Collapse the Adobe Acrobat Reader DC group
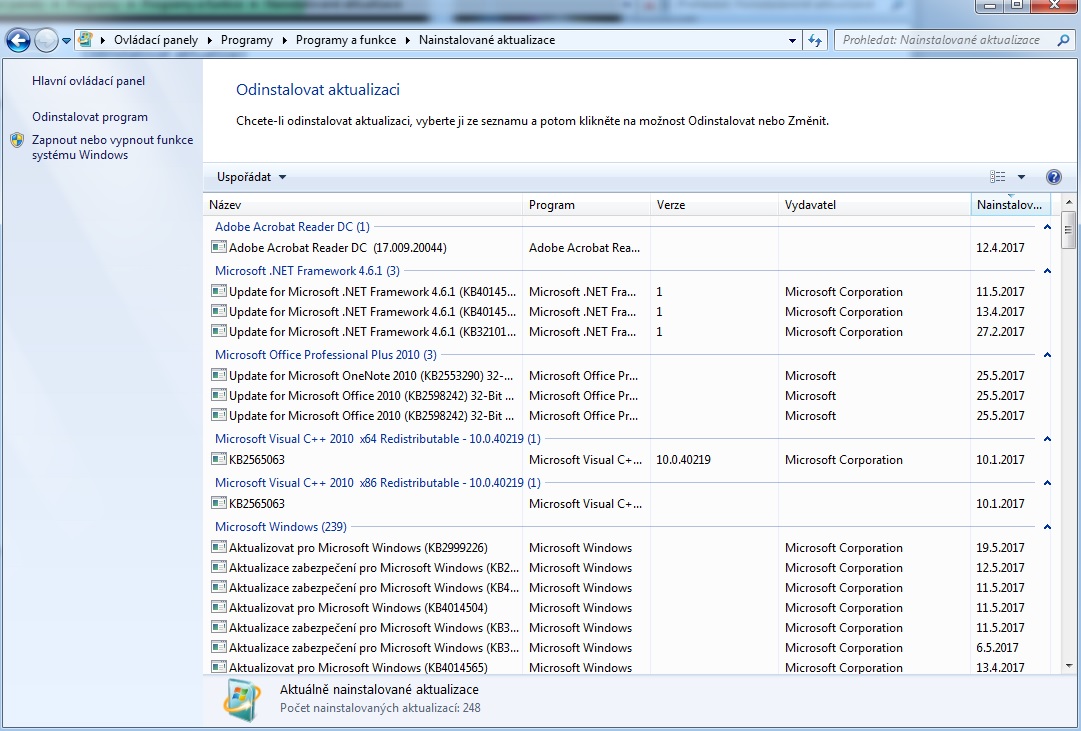 pyautogui.click(x=1047, y=227)
